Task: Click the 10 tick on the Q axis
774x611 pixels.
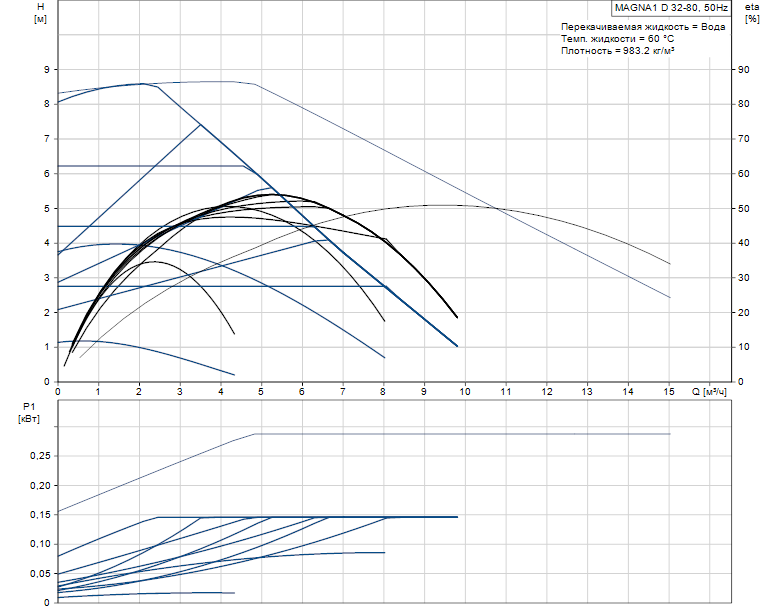Action: [x=464, y=392]
